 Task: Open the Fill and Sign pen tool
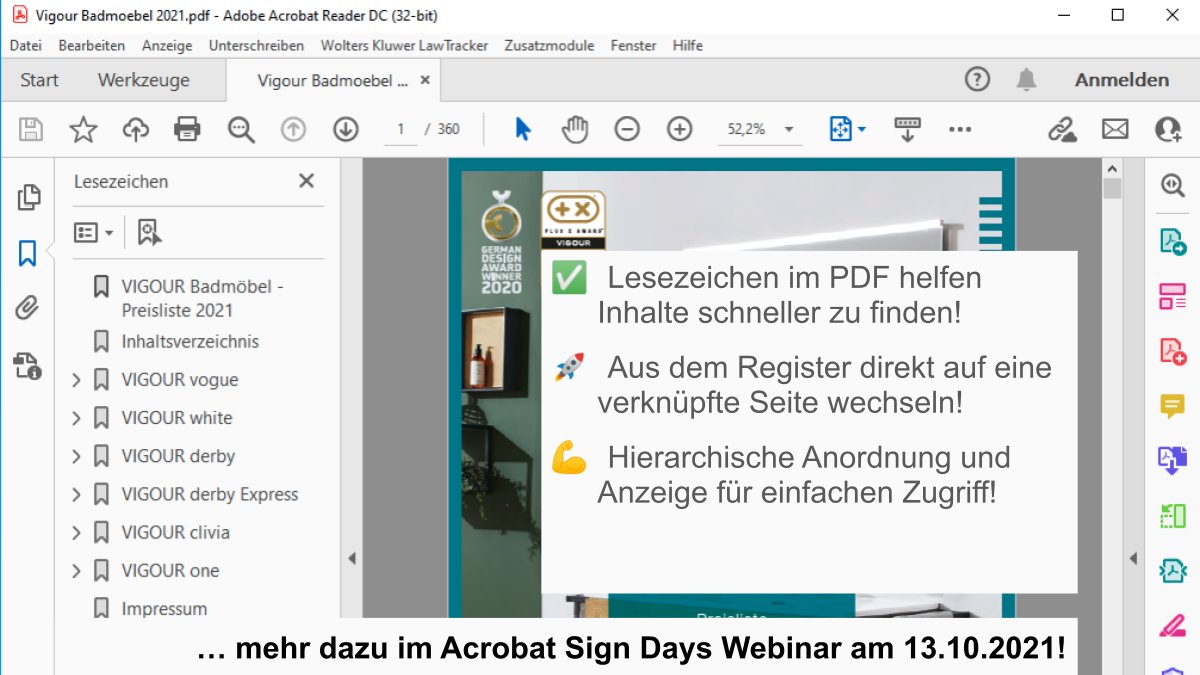tap(1172, 626)
